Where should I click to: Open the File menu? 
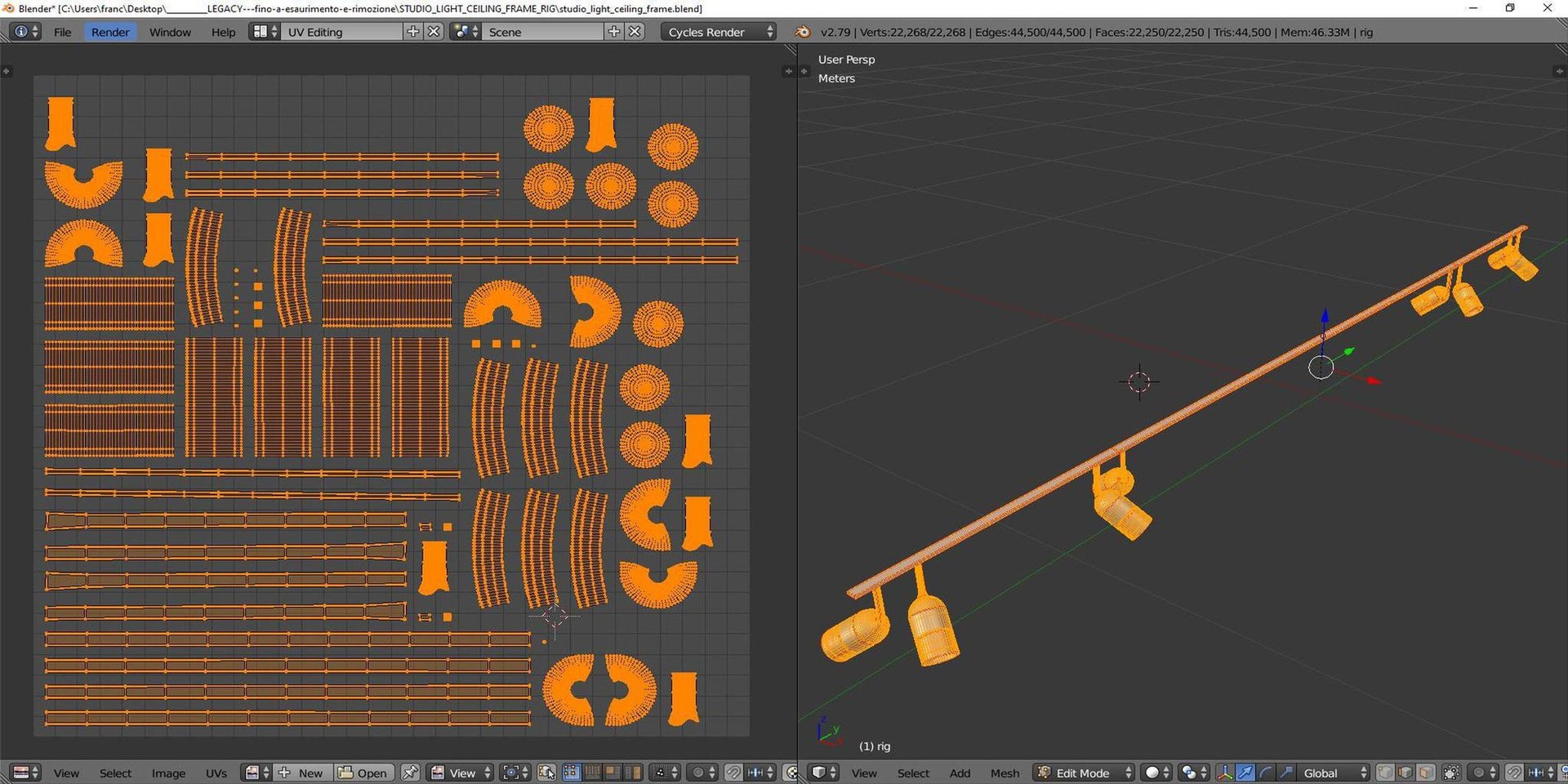[62, 32]
